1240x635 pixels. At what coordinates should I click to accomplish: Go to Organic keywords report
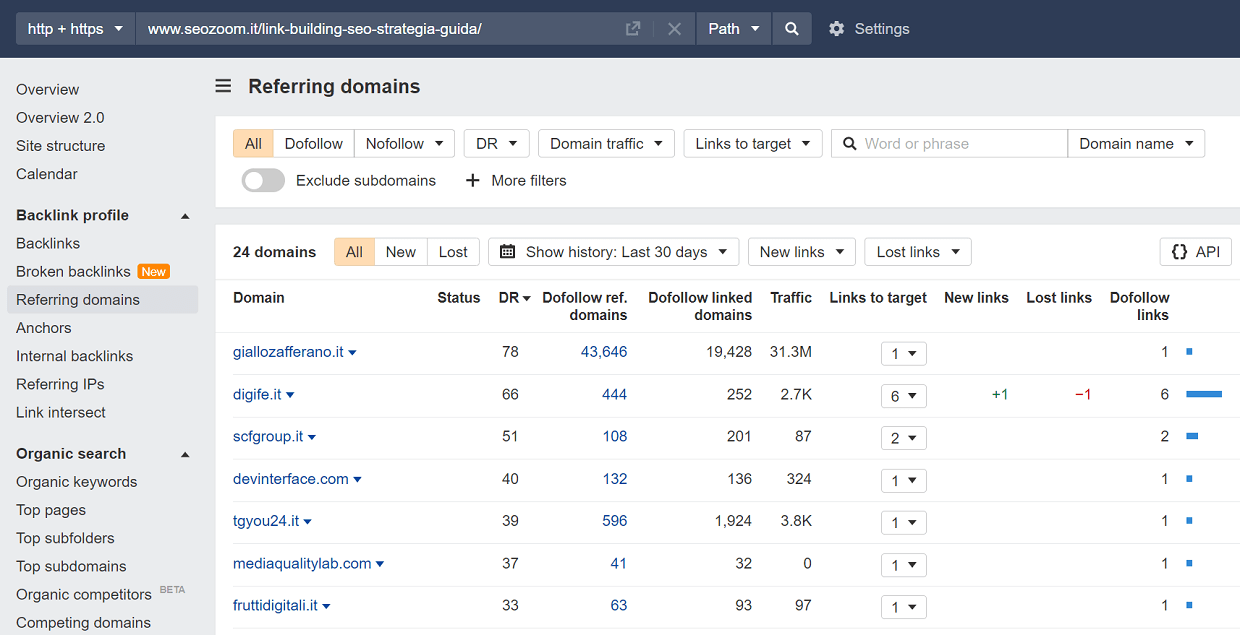[77, 482]
